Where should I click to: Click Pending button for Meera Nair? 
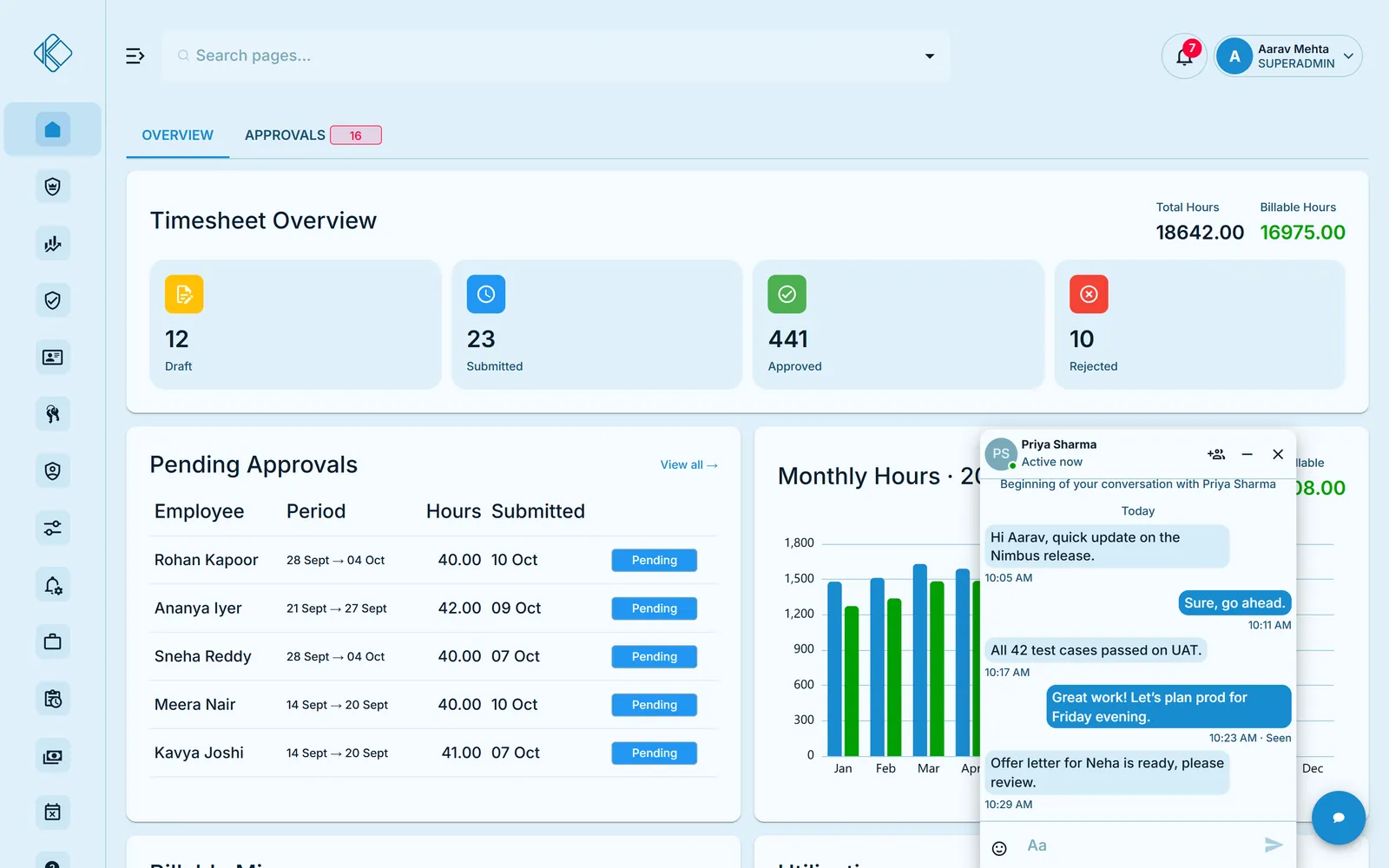point(654,705)
